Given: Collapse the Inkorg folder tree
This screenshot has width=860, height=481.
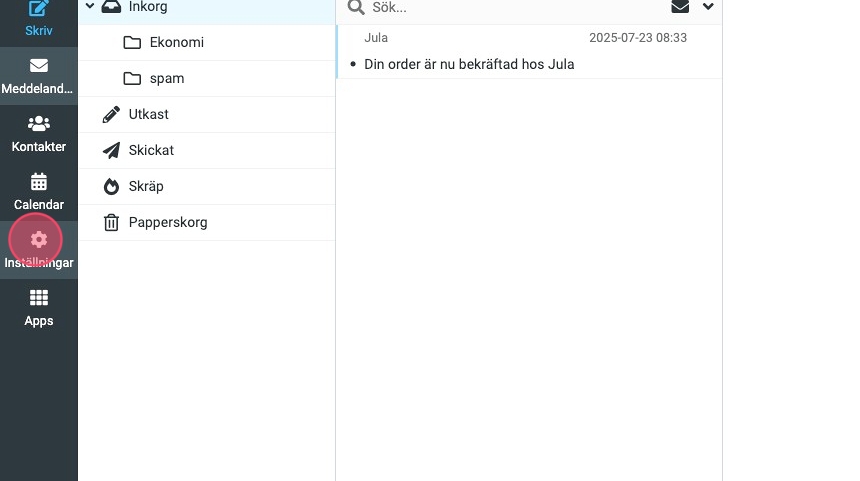Looking at the screenshot, I should click(x=90, y=6).
